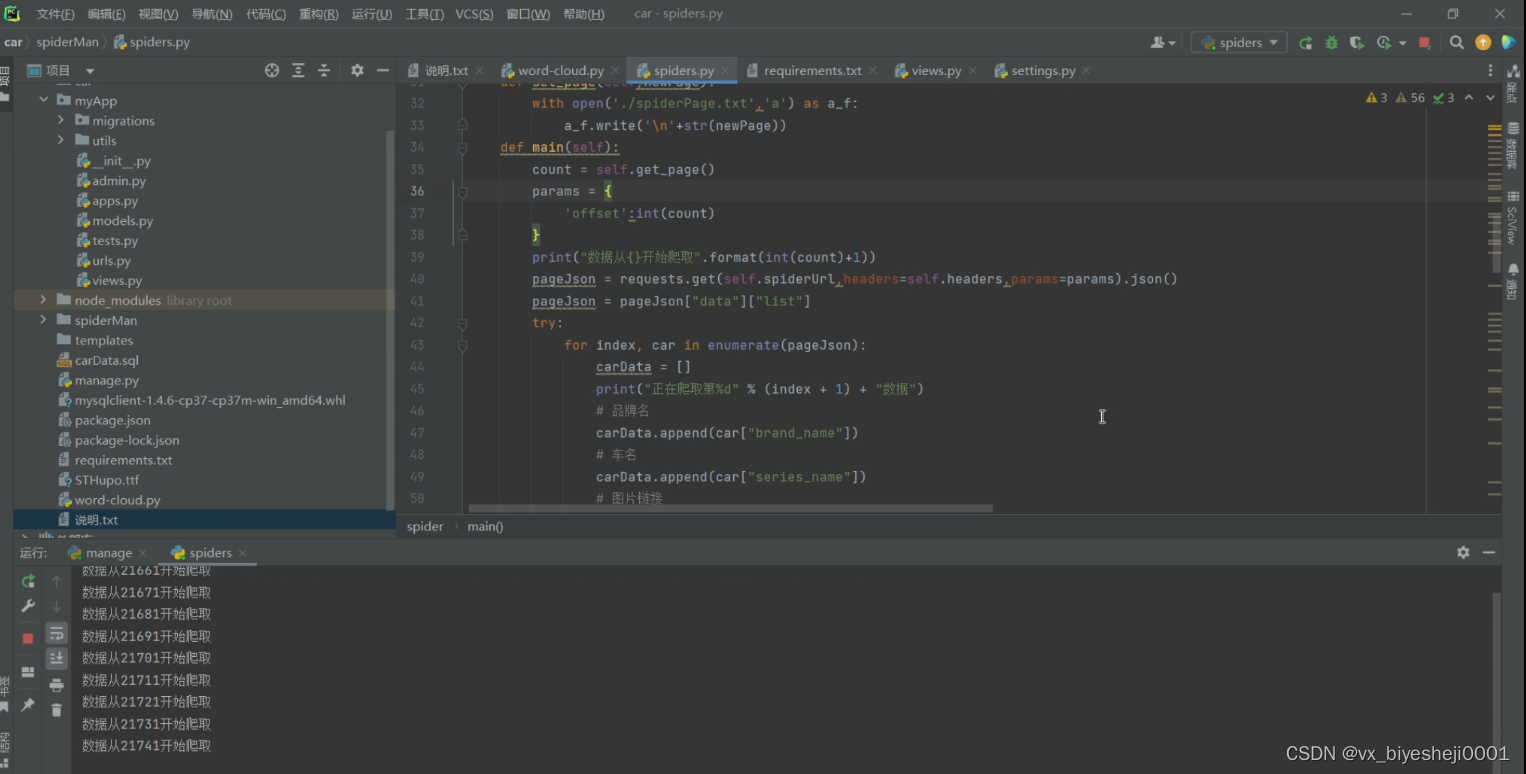
Task: Switch to the word-cloud.py tab
Action: [560, 70]
